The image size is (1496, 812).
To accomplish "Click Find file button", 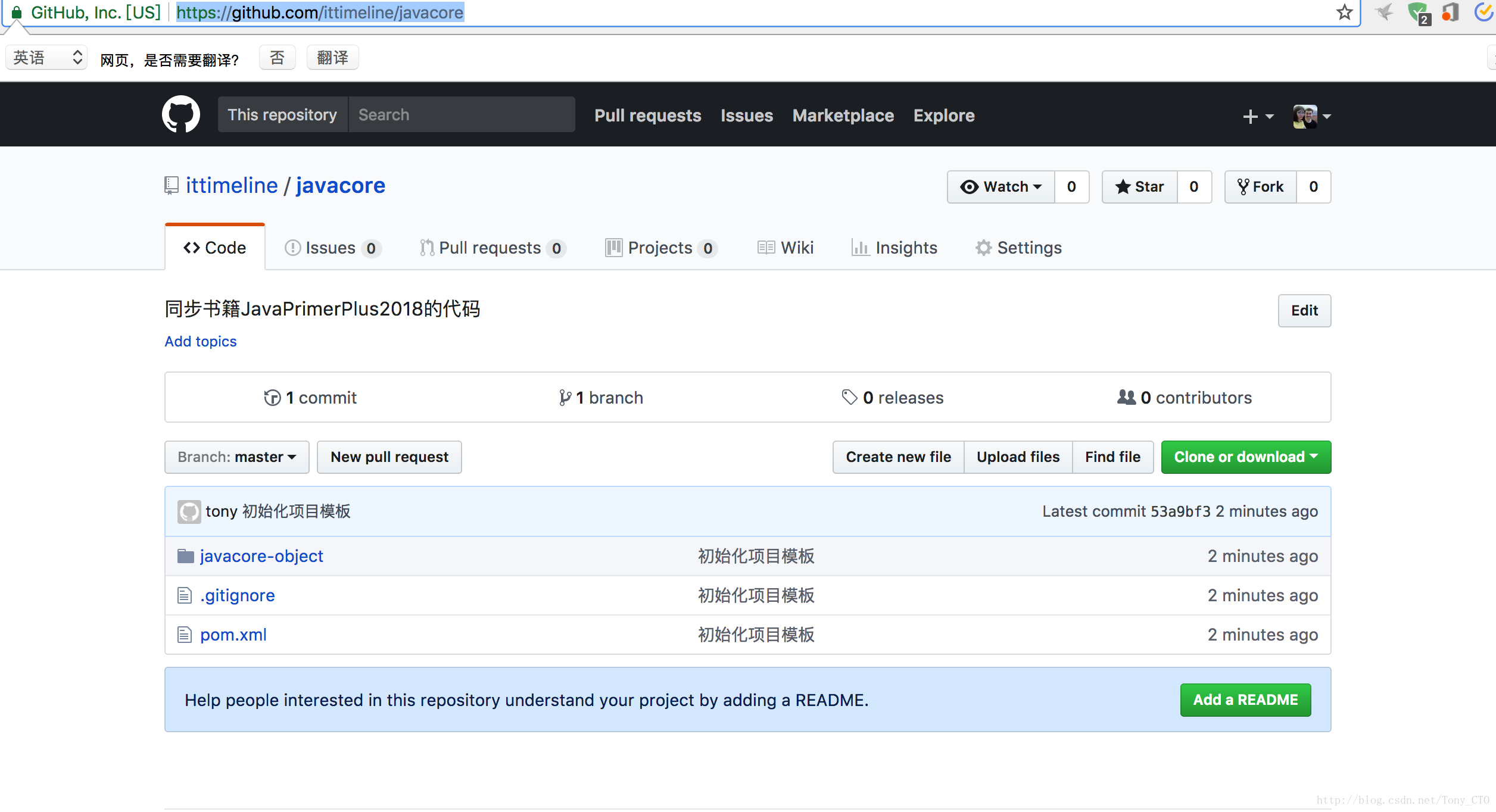I will (x=1112, y=457).
